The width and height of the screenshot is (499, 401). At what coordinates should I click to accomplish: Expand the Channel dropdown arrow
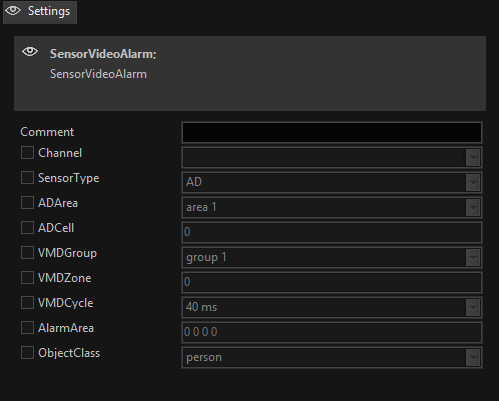(x=473, y=157)
